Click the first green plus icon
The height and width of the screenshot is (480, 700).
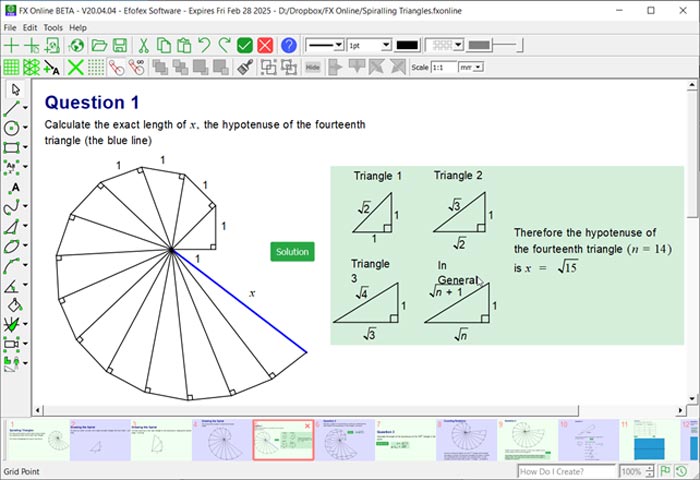tap(12, 45)
